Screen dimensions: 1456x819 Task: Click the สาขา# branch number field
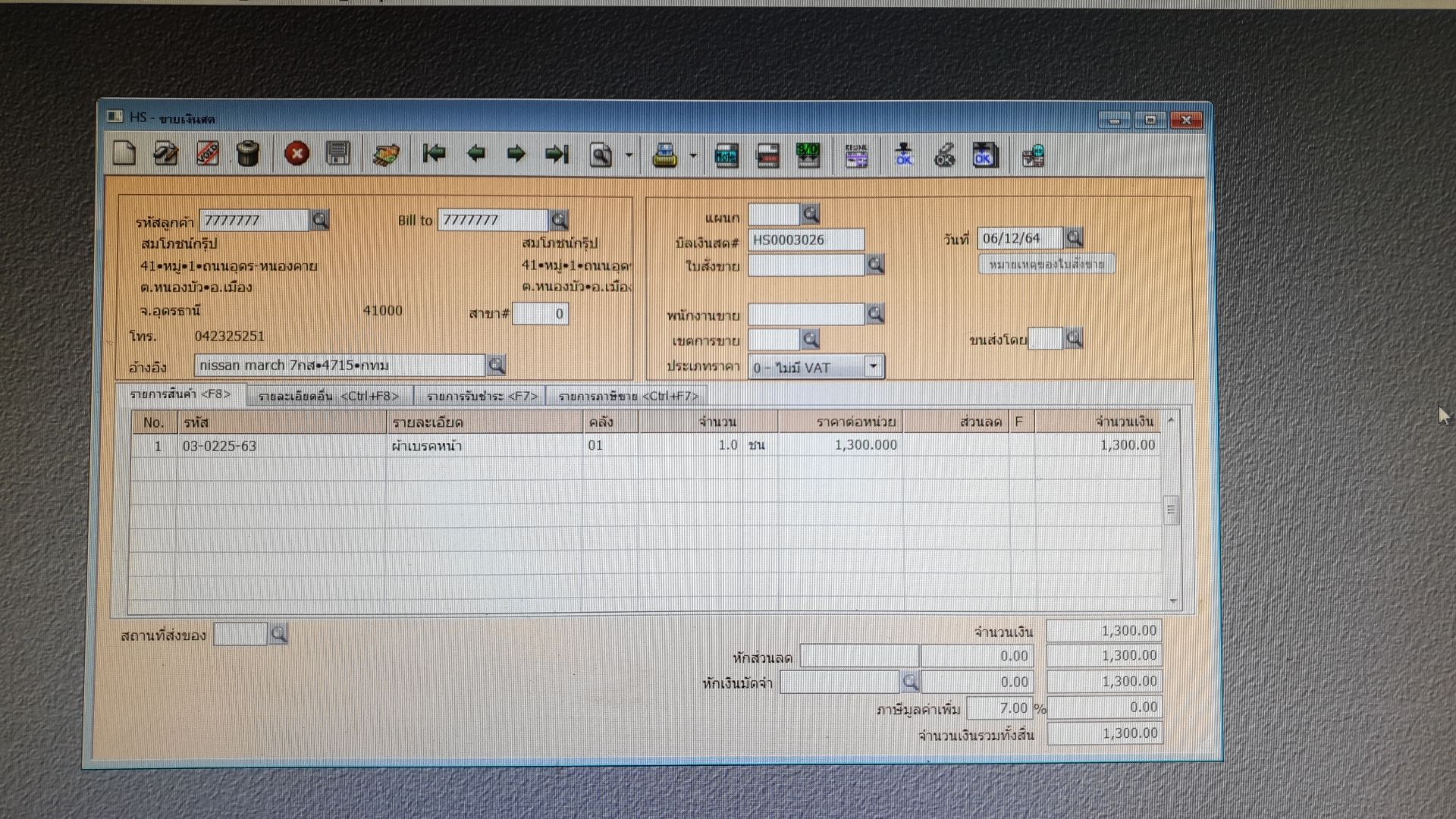pos(540,314)
